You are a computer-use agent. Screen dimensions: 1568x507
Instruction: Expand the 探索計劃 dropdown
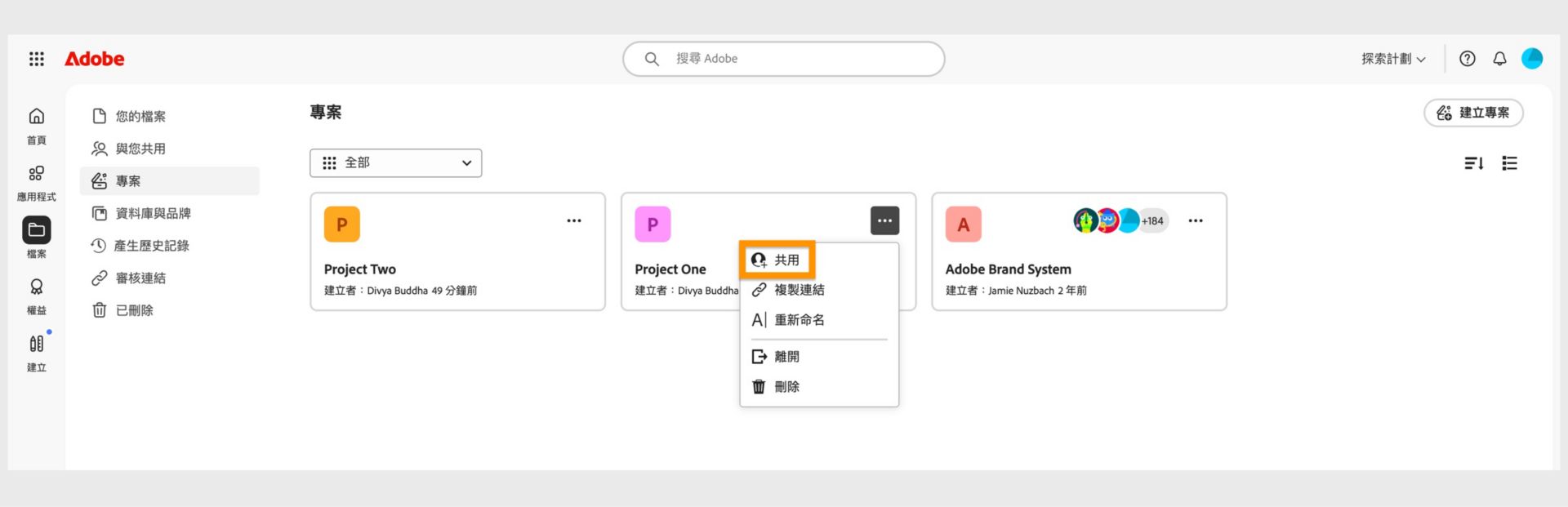click(x=1393, y=59)
